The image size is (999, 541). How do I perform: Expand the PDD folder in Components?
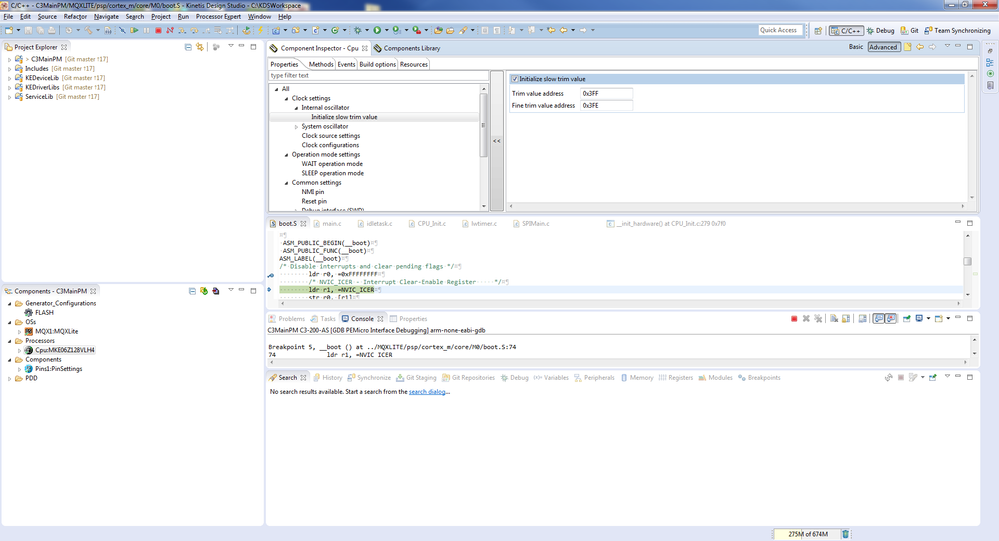pyautogui.click(x=9, y=379)
